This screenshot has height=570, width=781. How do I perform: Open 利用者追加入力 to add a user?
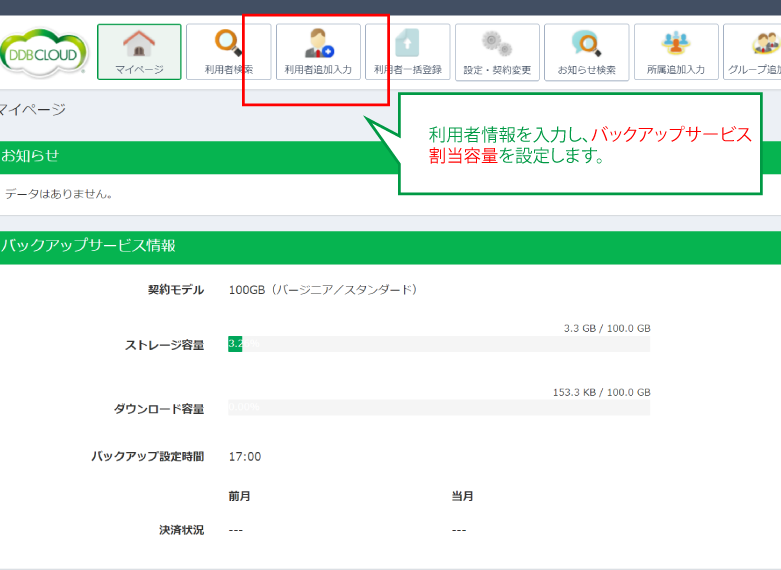(318, 52)
